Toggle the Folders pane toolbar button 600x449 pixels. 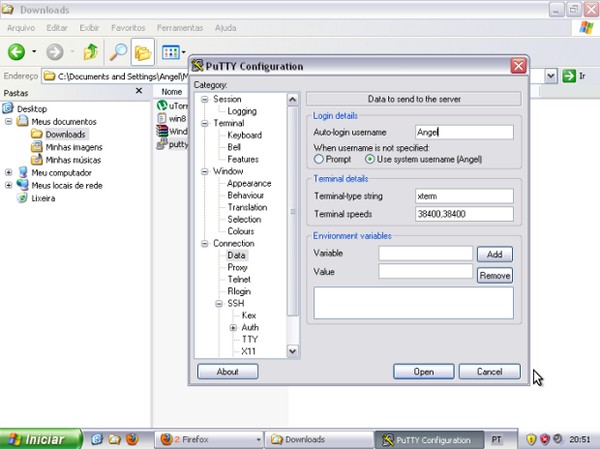click(x=143, y=52)
